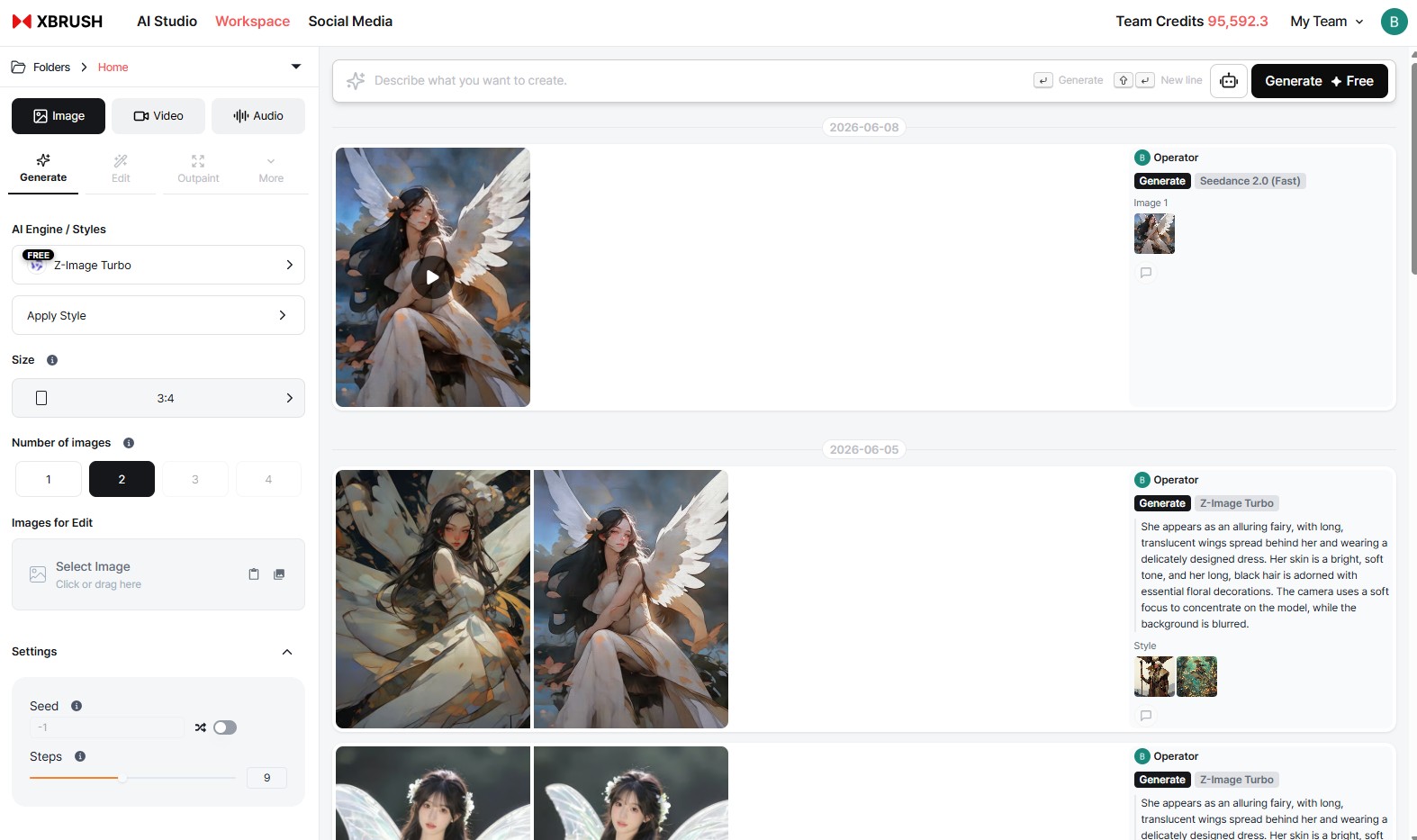Image resolution: width=1417 pixels, height=840 pixels.
Task: Open the Folders icon in breadcrumb
Action: [18, 68]
